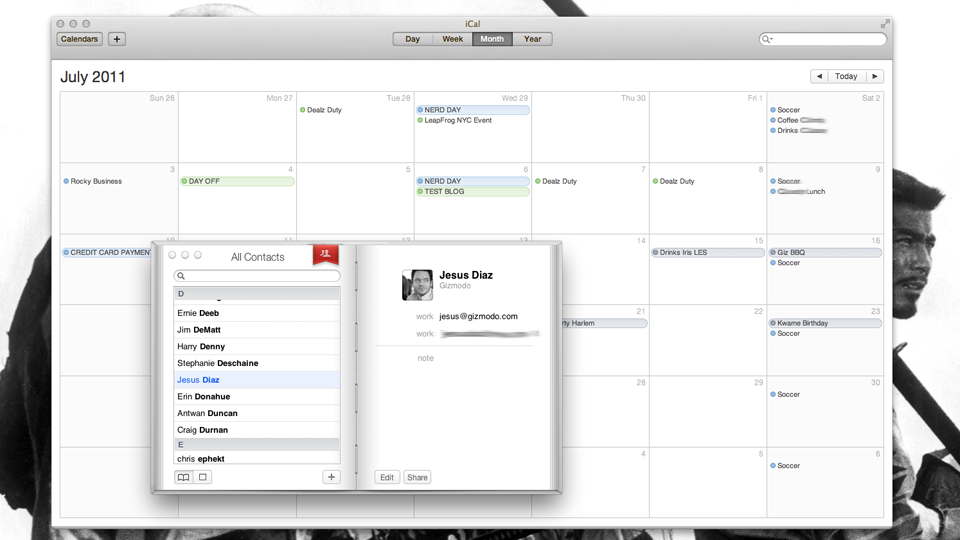Open the iCal search magnifier dropdown

(767, 39)
